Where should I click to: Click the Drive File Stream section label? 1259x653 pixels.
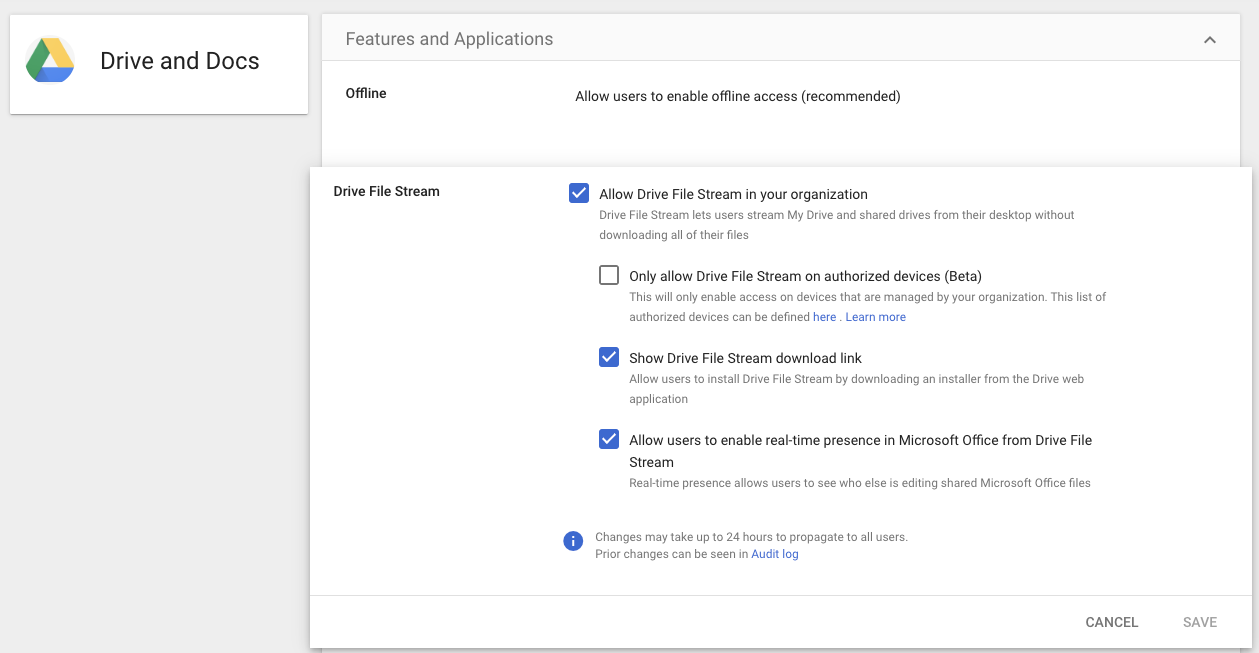point(386,191)
